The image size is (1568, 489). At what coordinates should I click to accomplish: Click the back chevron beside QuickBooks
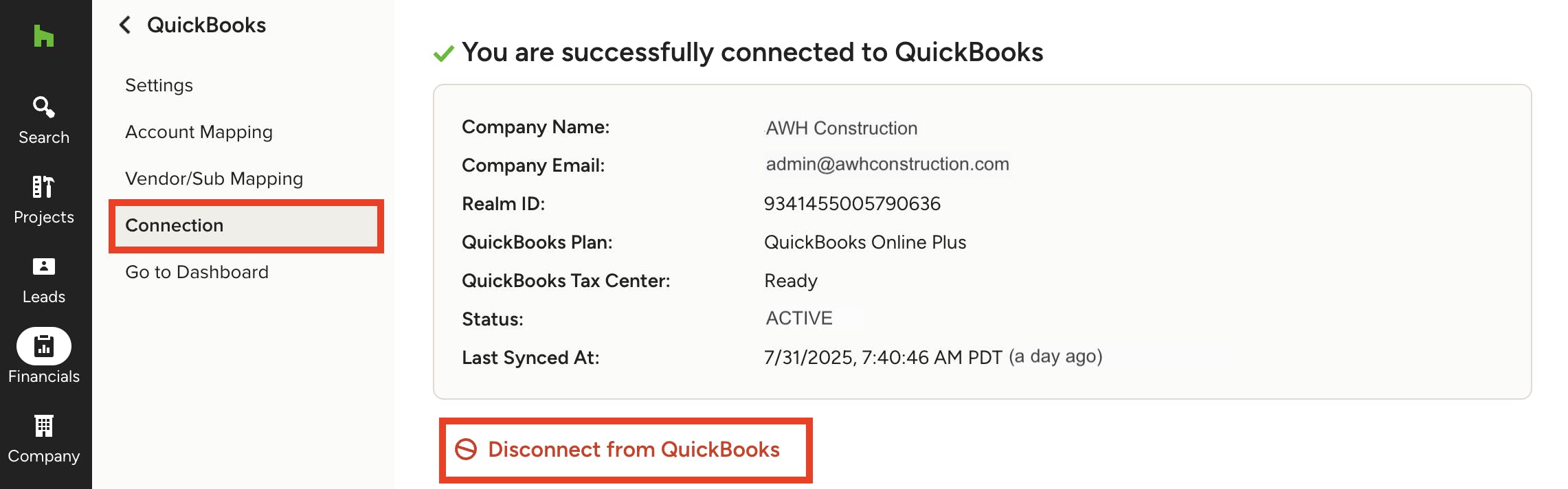(125, 25)
